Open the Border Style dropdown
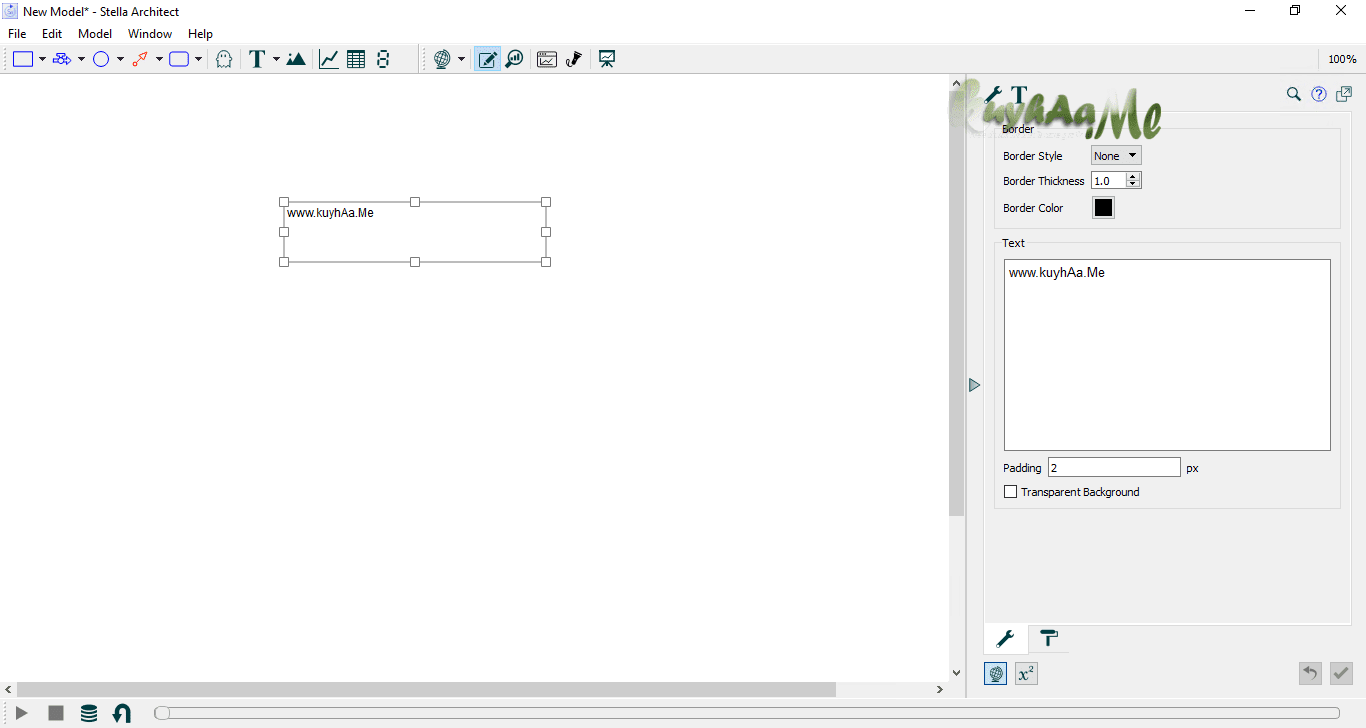 tap(1116, 156)
